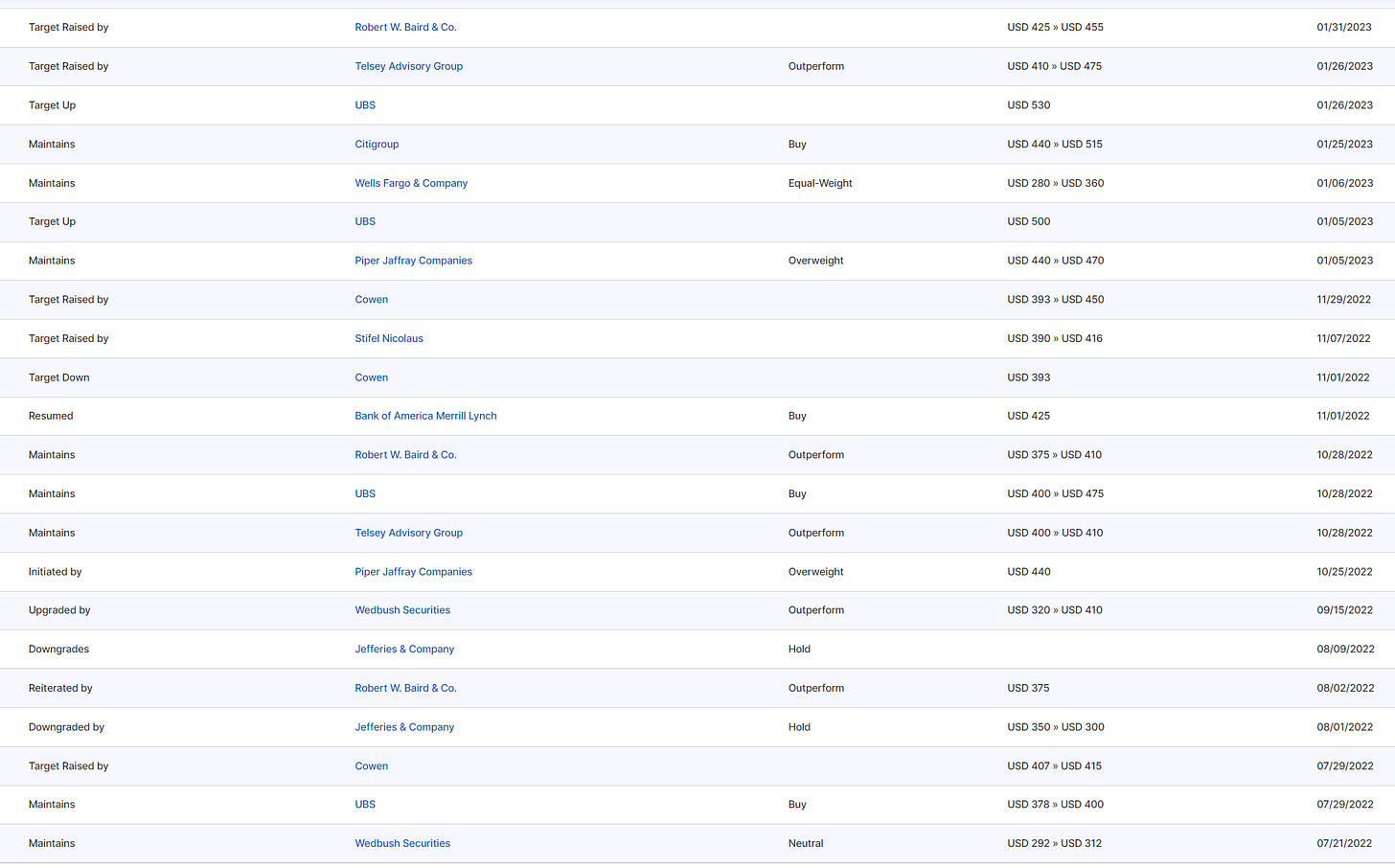1395x868 pixels.
Task: Select the date 07/21/2022
Action: click(1344, 844)
